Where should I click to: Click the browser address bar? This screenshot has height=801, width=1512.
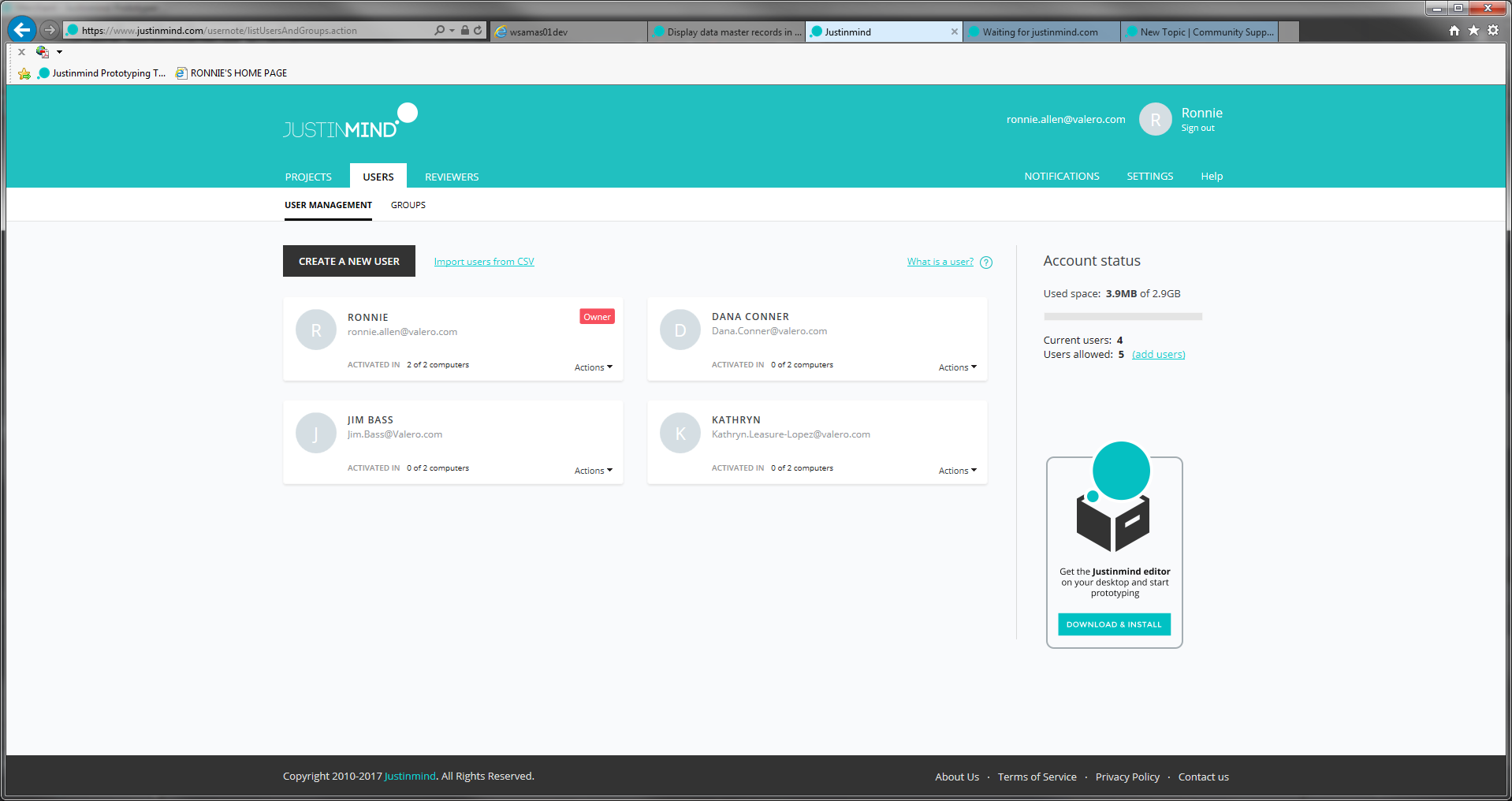pos(252,31)
